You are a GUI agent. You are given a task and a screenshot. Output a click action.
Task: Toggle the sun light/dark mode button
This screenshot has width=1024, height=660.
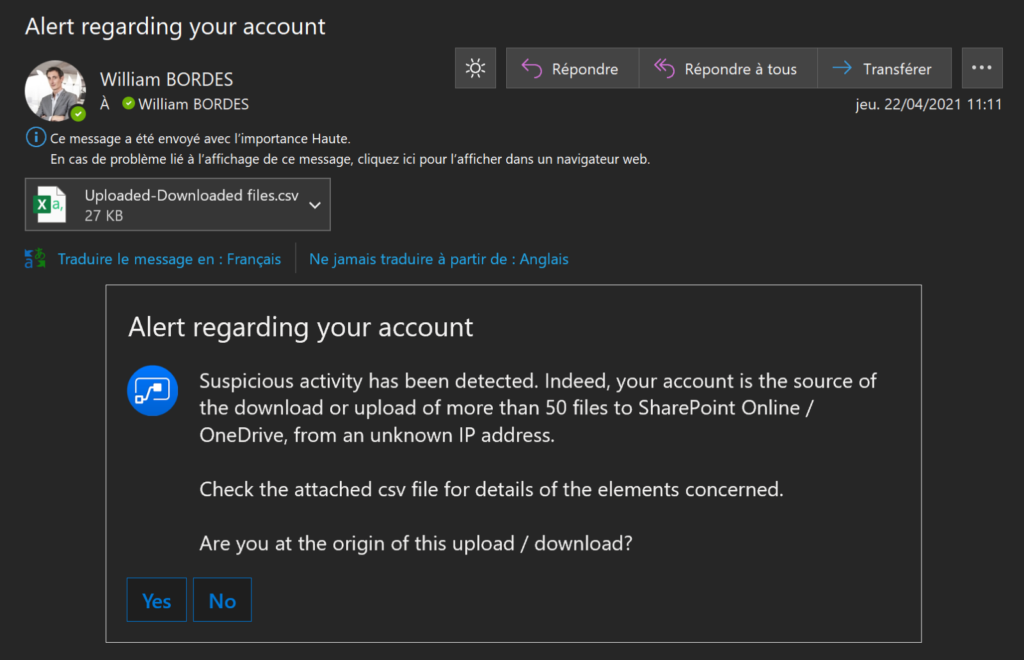click(475, 69)
